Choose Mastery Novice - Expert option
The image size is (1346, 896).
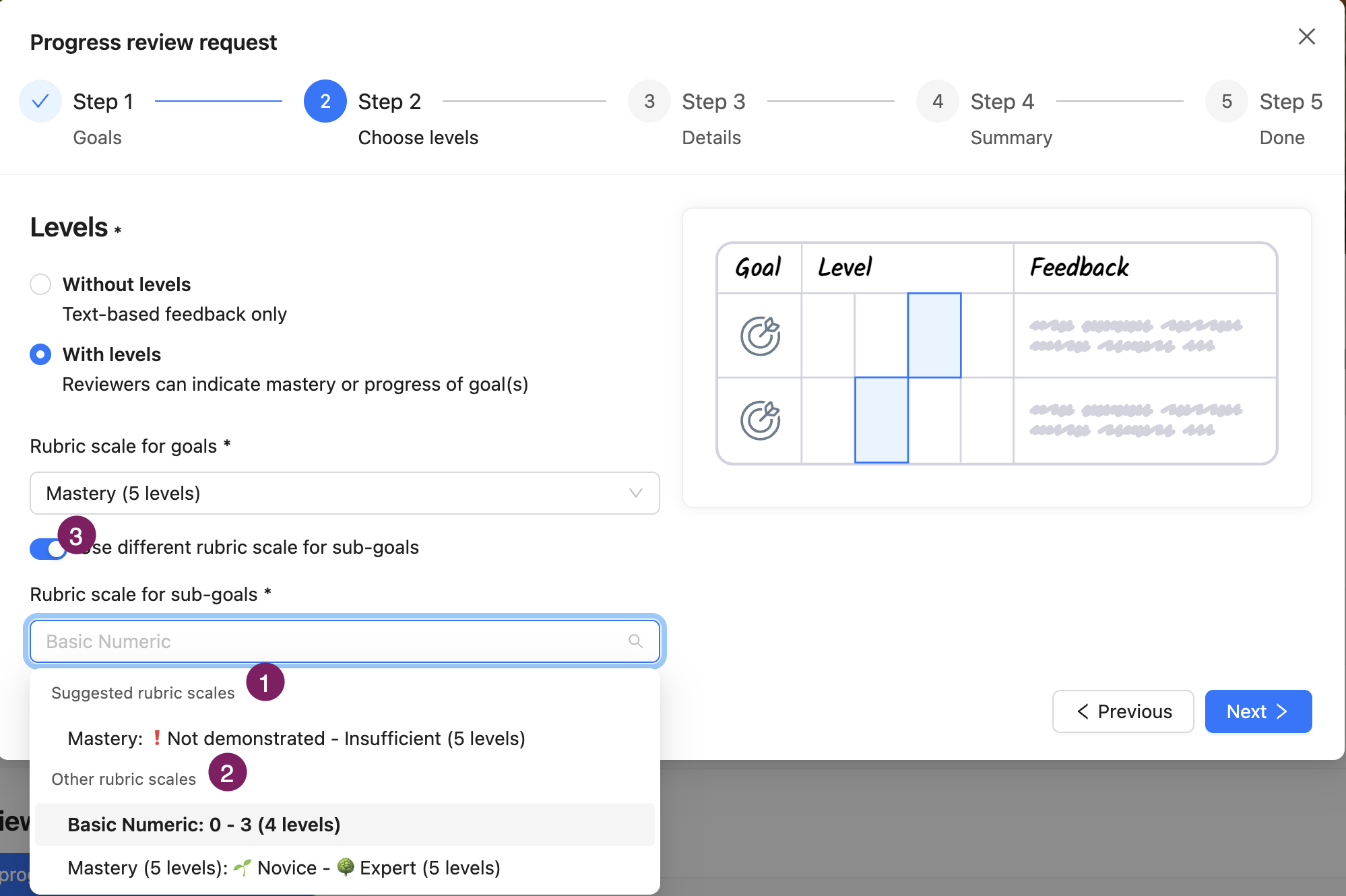point(345,868)
